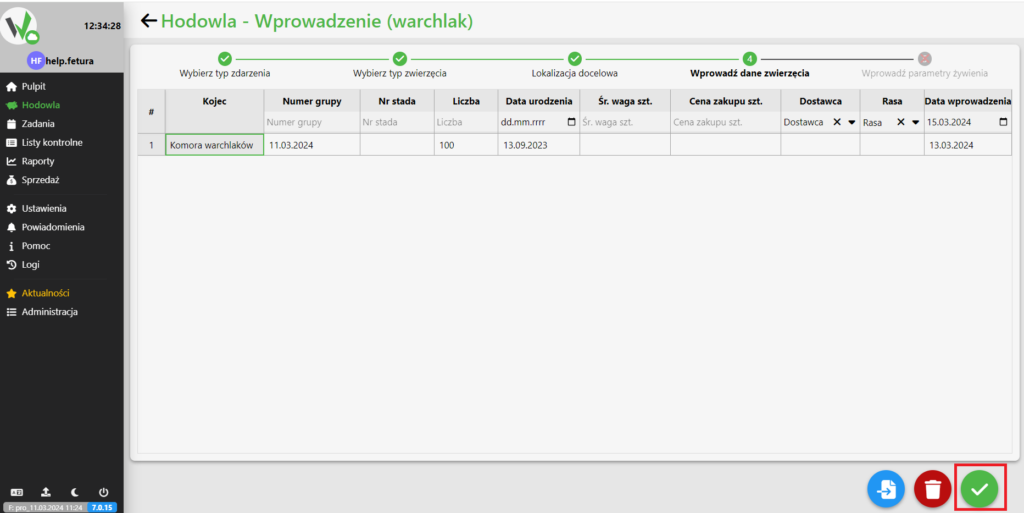
Task: Click the red trash delete button
Action: (x=932, y=489)
